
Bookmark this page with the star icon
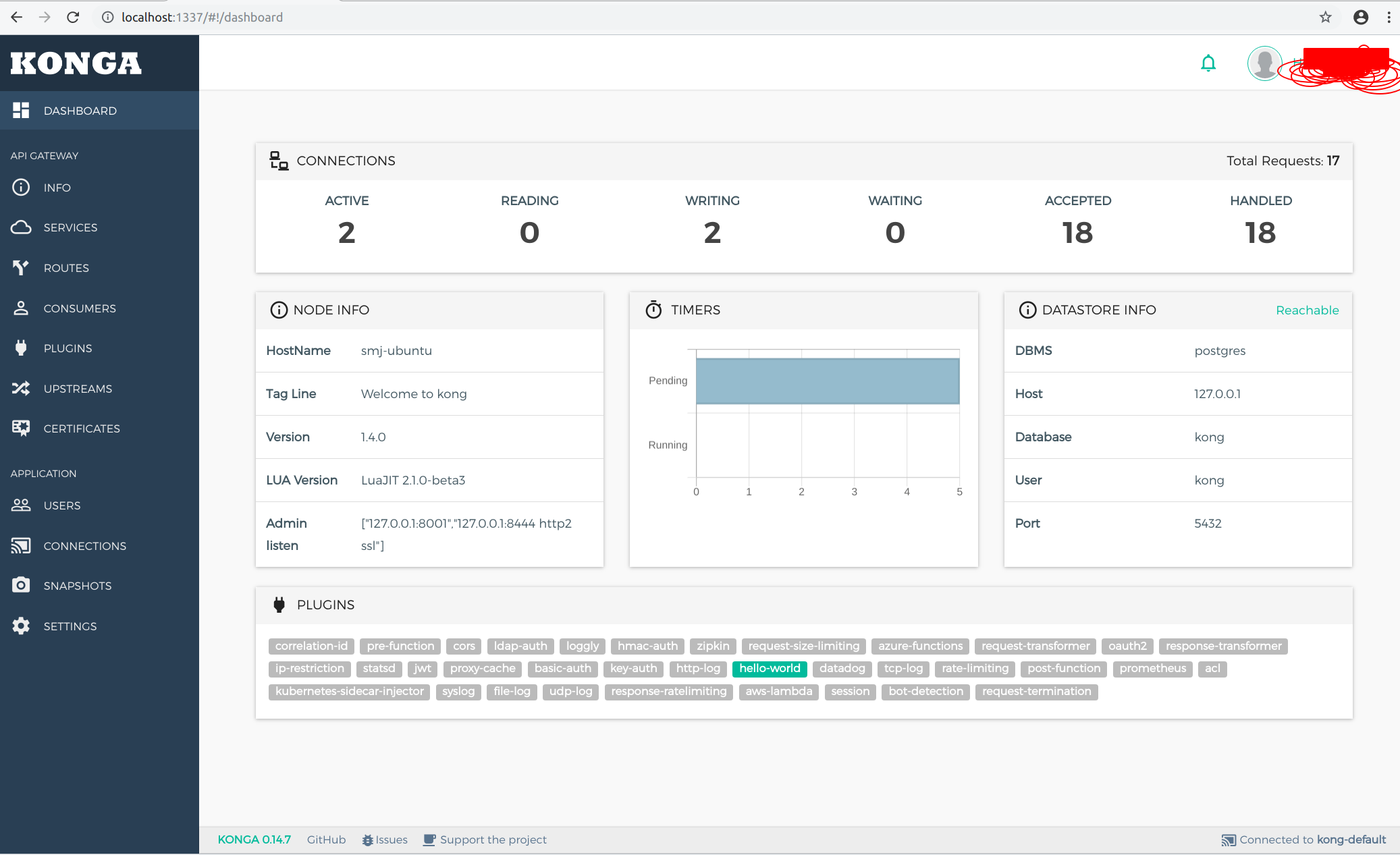(1326, 18)
